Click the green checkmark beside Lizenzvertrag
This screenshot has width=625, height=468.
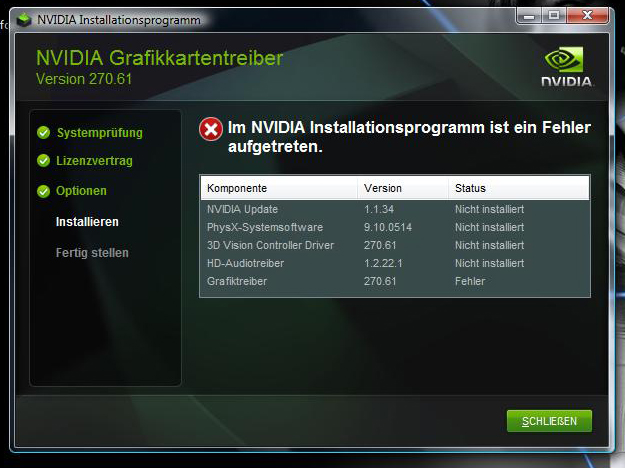pos(43,161)
